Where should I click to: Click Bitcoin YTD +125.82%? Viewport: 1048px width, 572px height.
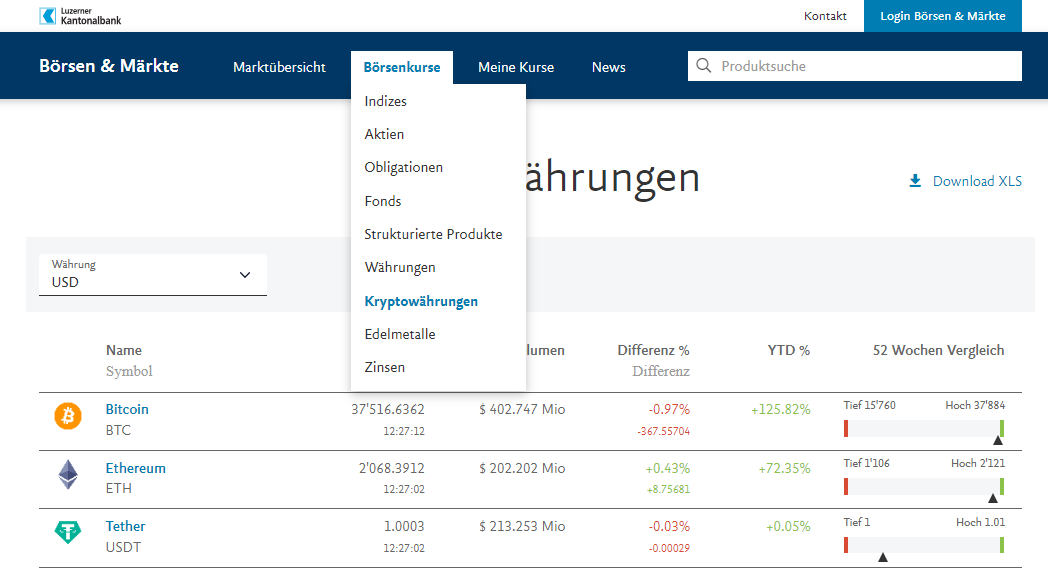tap(781, 409)
